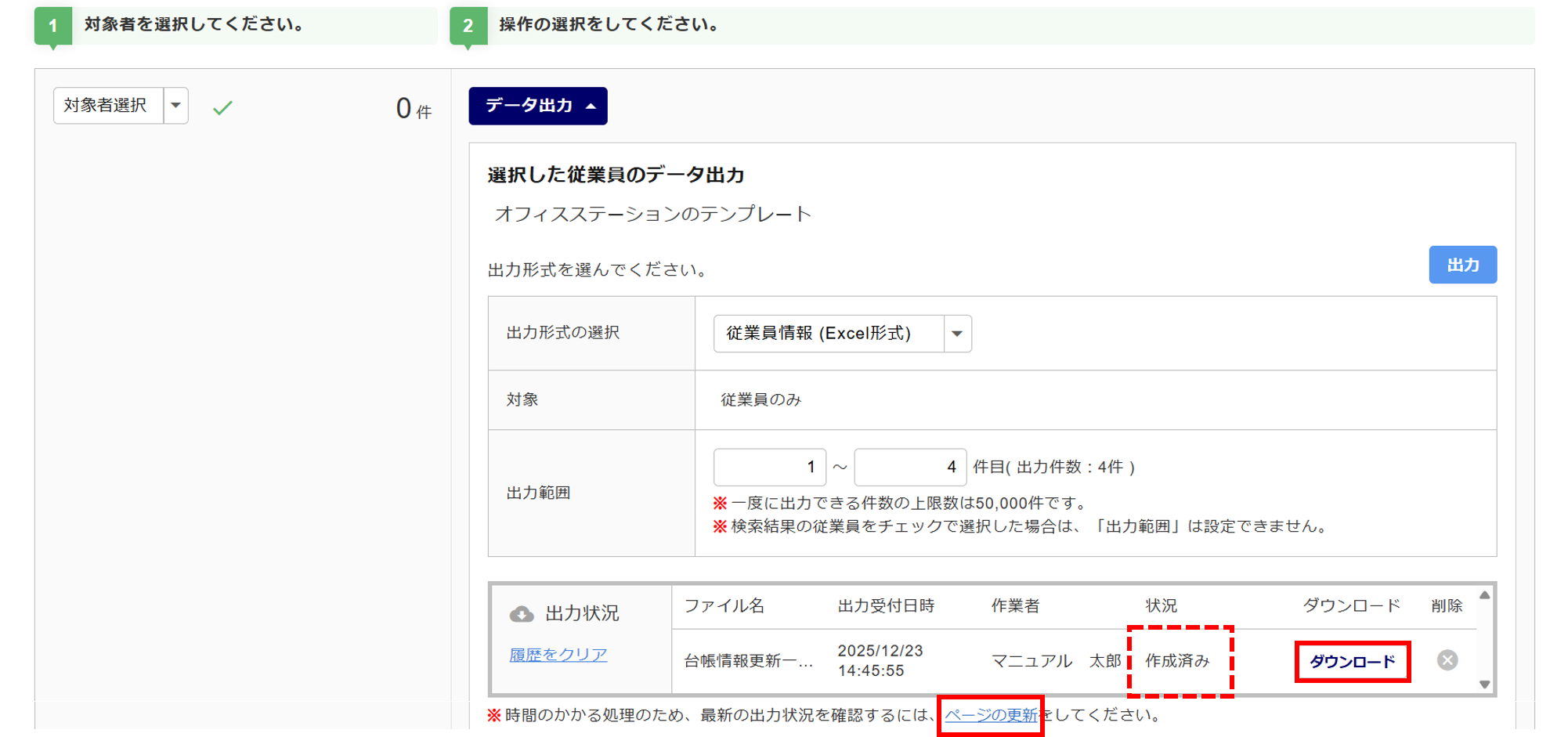Click the 0 件 count text

pos(414,109)
